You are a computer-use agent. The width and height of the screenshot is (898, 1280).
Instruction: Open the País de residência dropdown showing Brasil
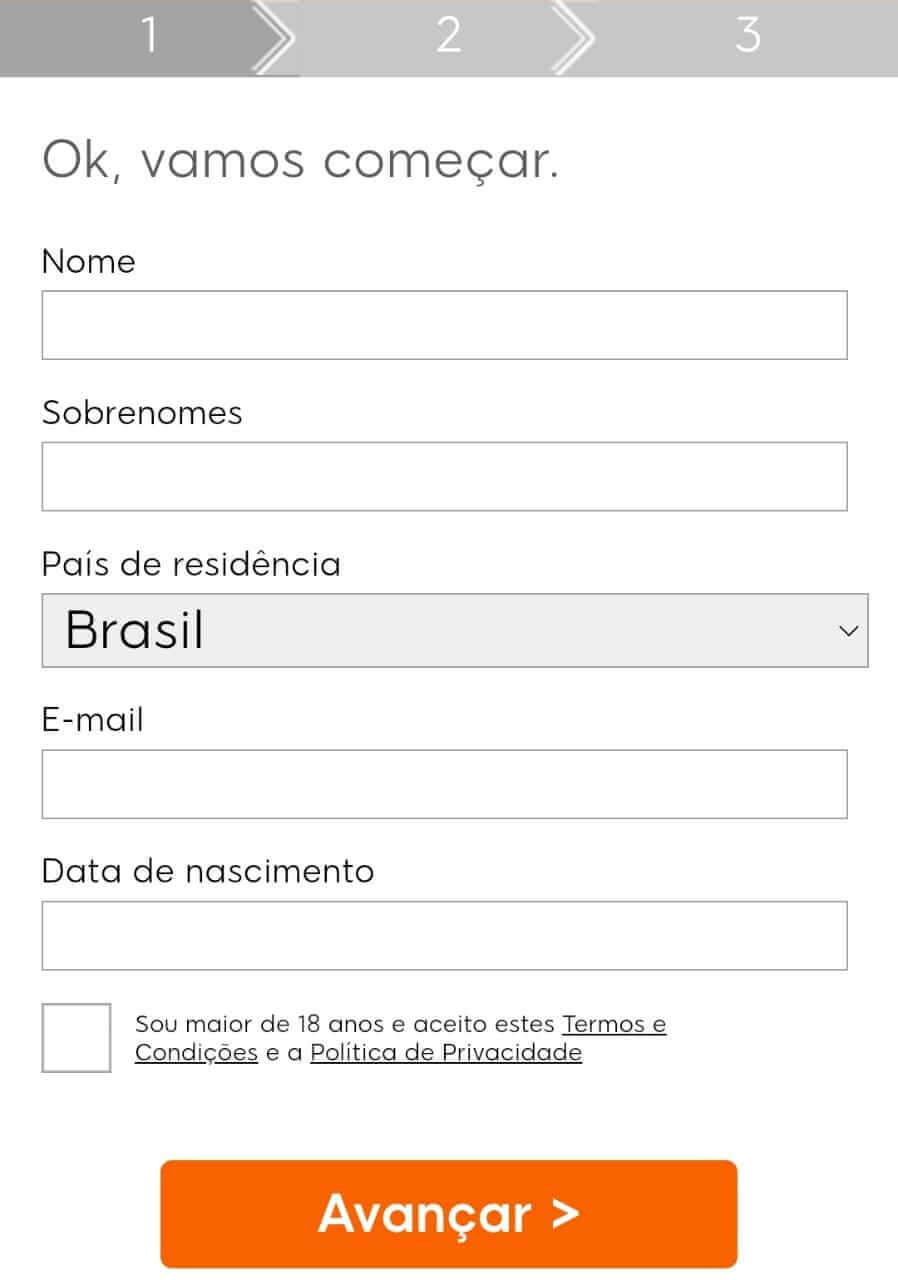click(x=455, y=630)
